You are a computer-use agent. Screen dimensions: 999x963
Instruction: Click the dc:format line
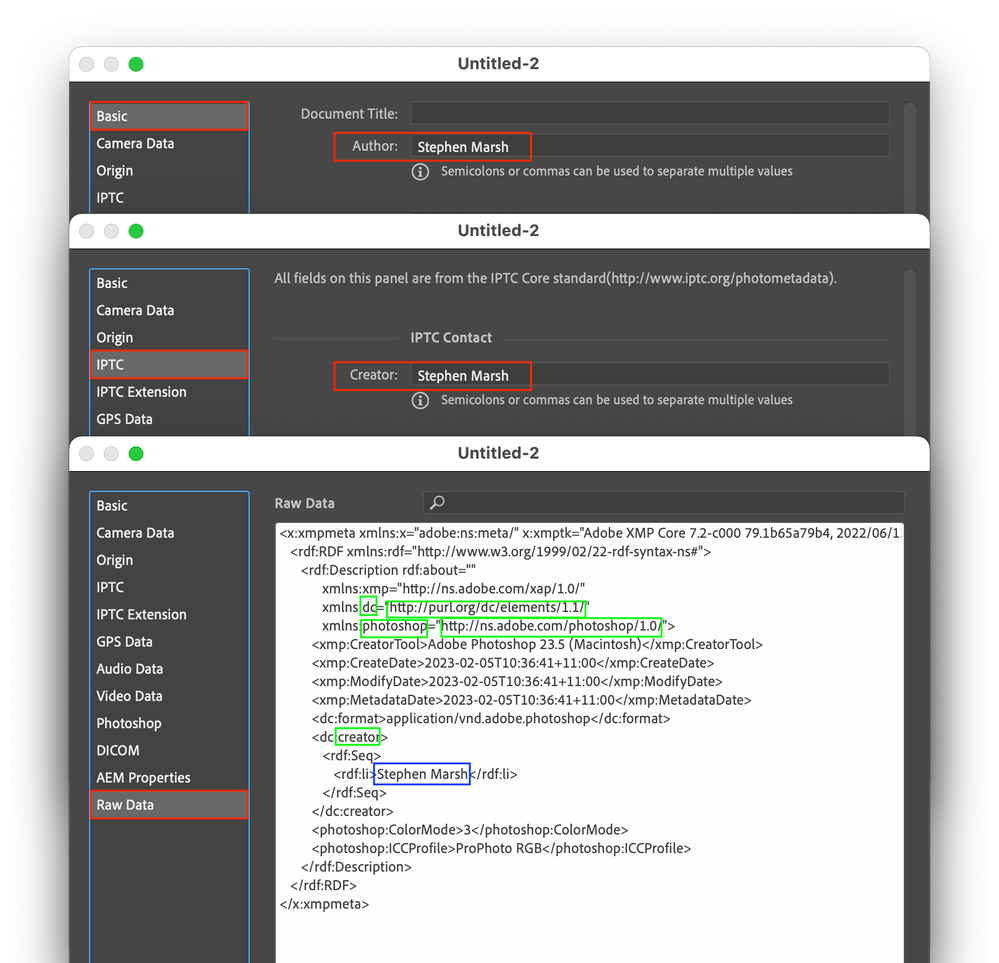coord(491,719)
